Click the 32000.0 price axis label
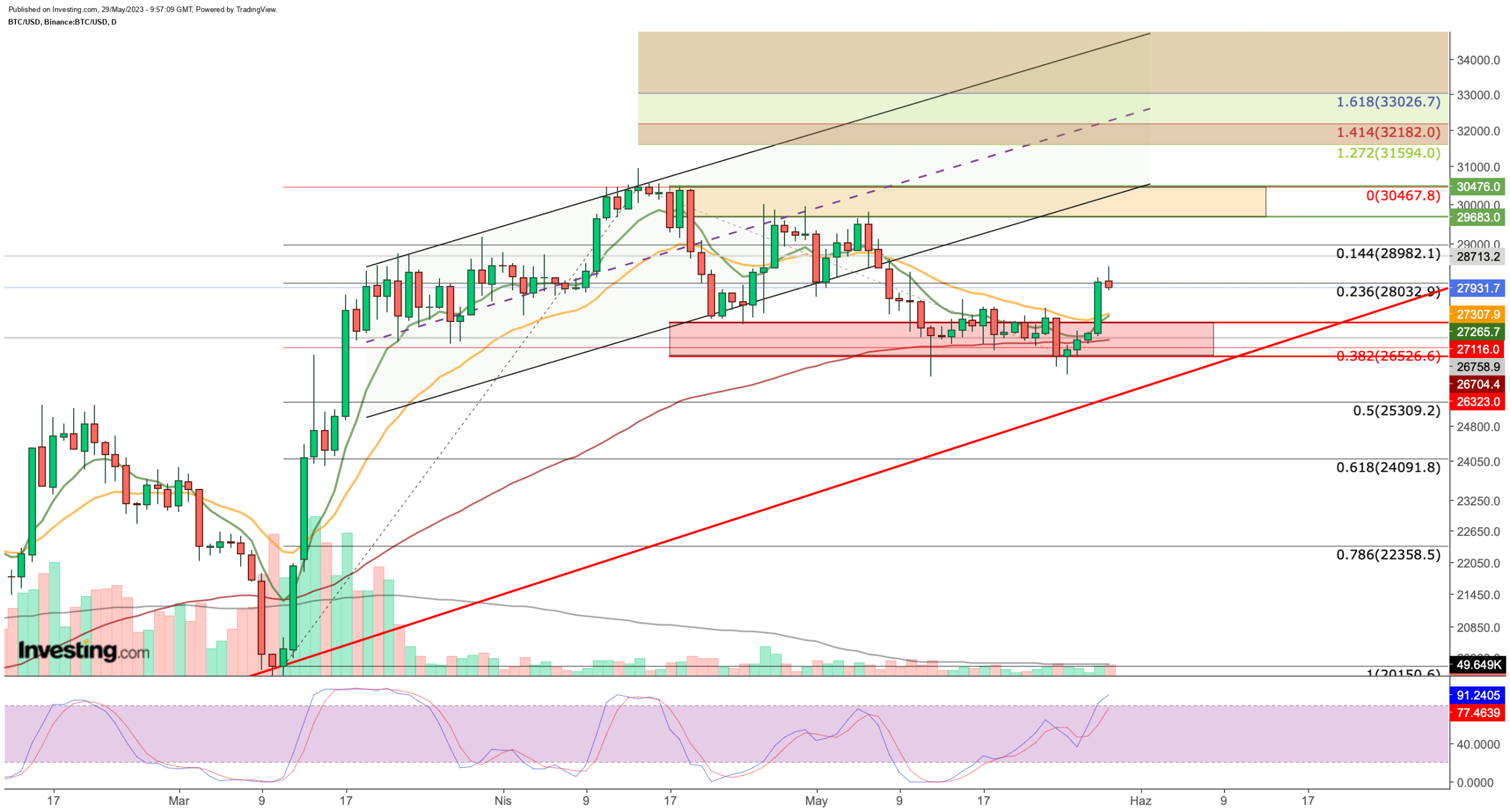This screenshot has height=812, width=1510. coord(1478,131)
